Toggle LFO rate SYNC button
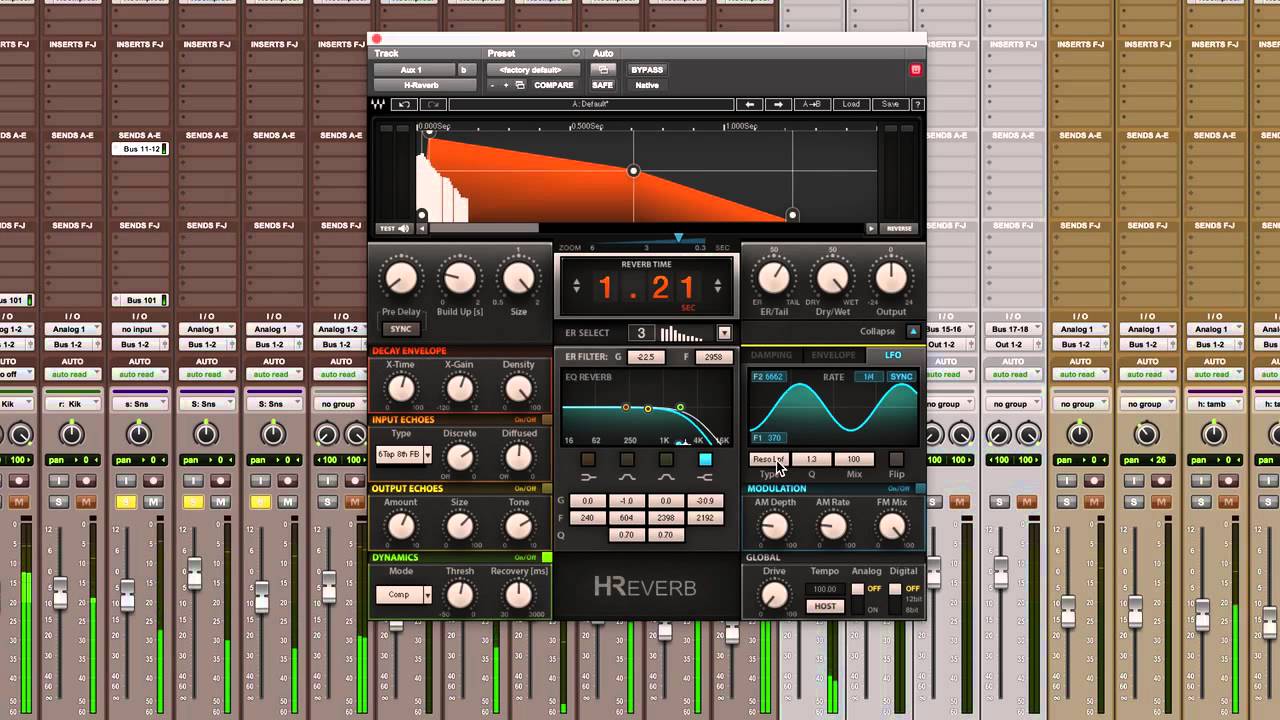1280x720 pixels. [x=902, y=377]
